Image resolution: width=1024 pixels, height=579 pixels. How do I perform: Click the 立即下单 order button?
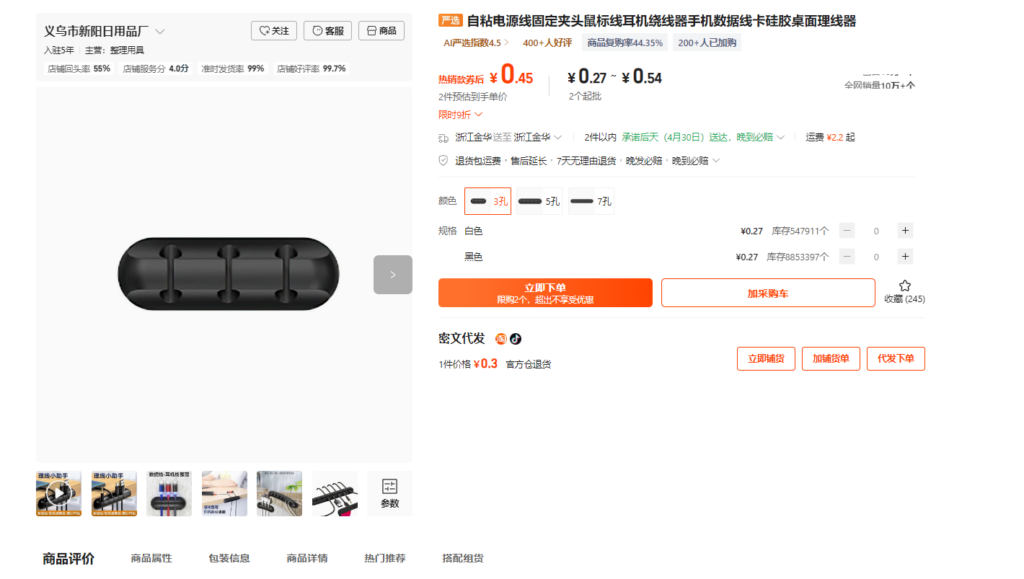point(545,292)
